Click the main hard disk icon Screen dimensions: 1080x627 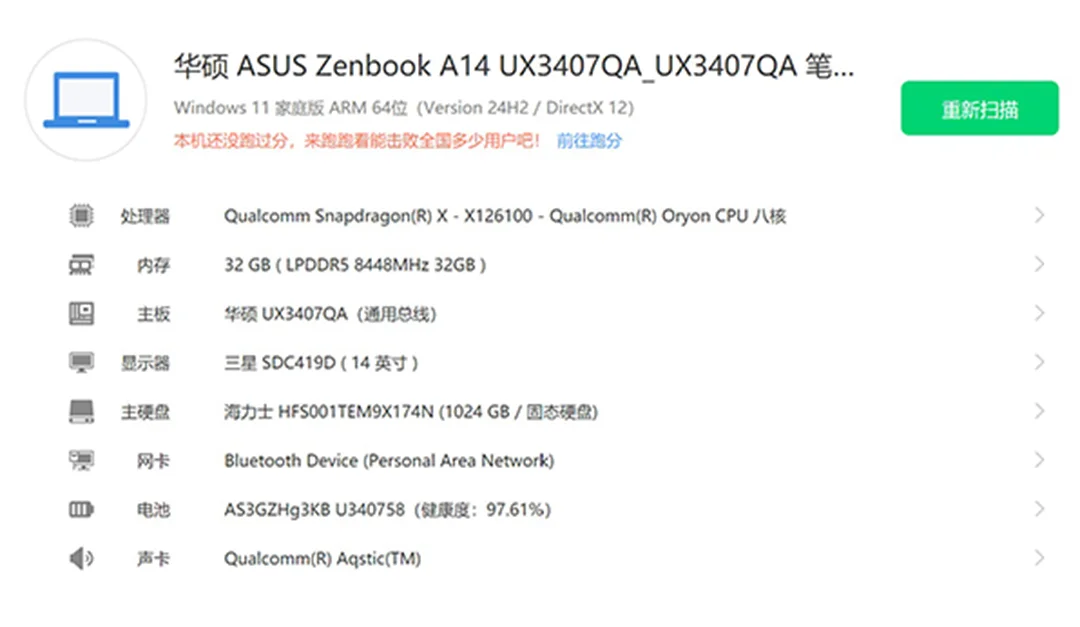coord(81,412)
